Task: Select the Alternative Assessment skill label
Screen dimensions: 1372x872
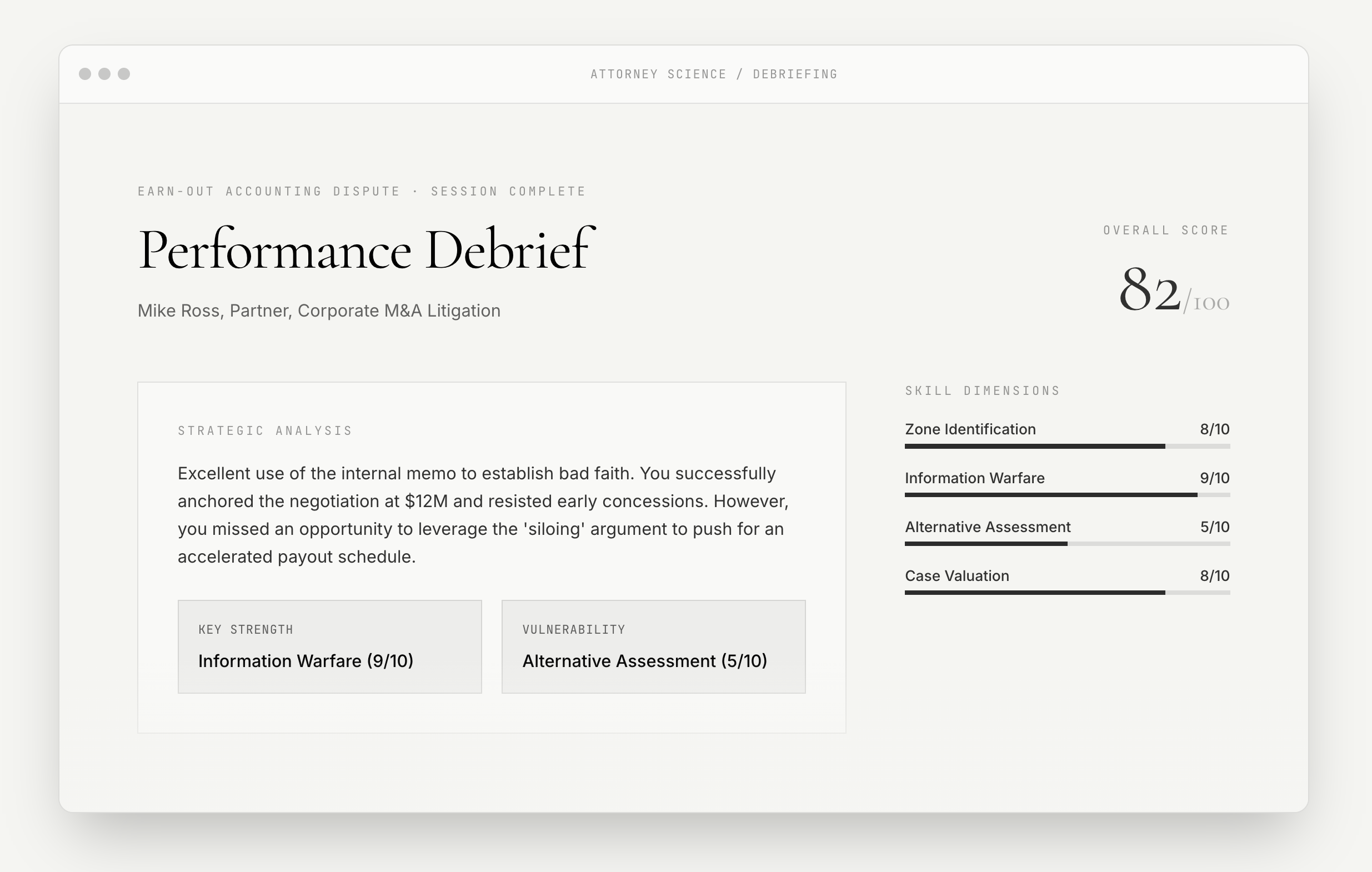Action: 988,528
